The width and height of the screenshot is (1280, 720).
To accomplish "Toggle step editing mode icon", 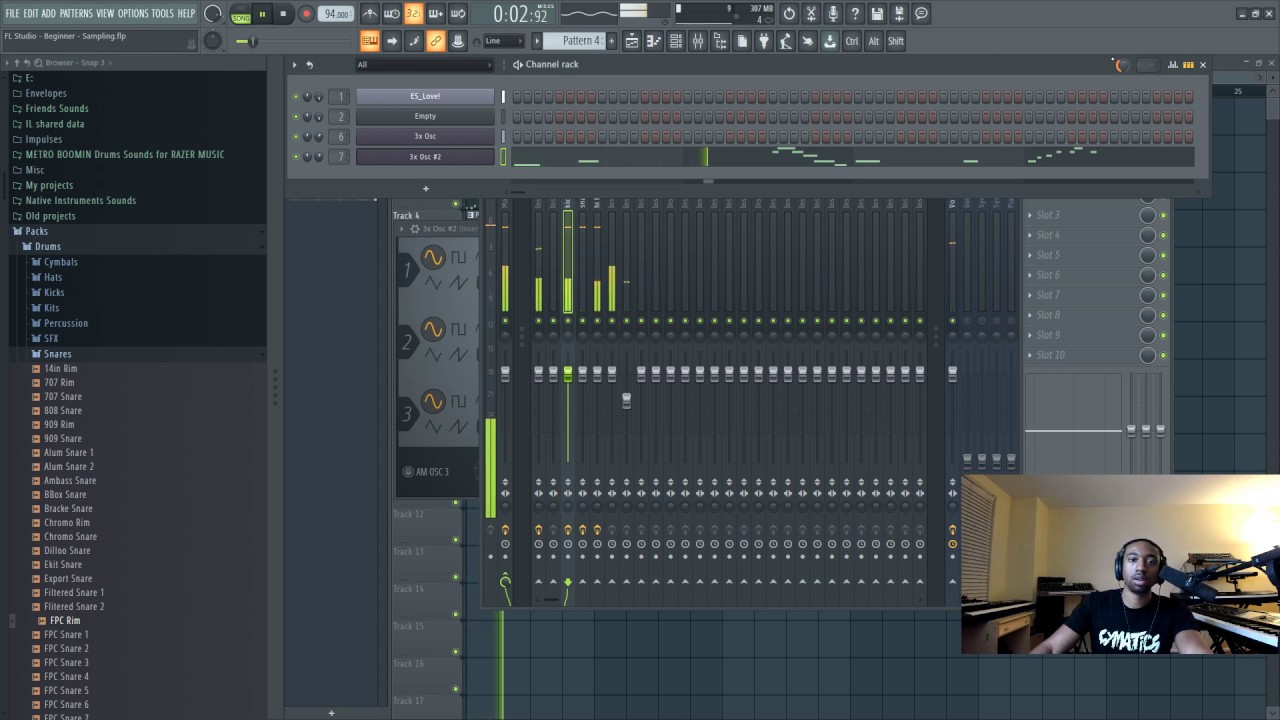I will point(414,41).
